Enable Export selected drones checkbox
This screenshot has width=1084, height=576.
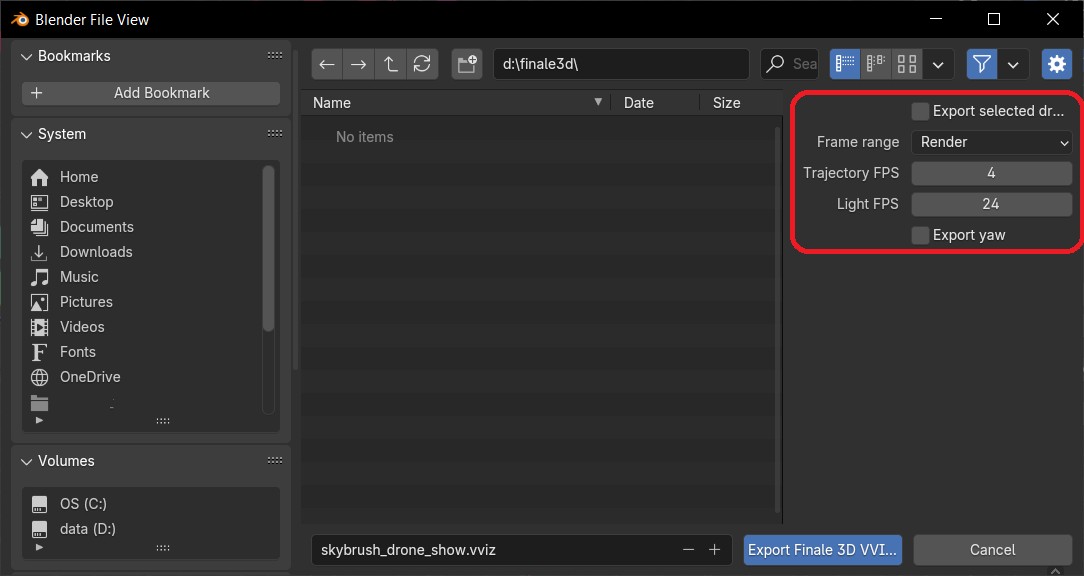pos(919,111)
